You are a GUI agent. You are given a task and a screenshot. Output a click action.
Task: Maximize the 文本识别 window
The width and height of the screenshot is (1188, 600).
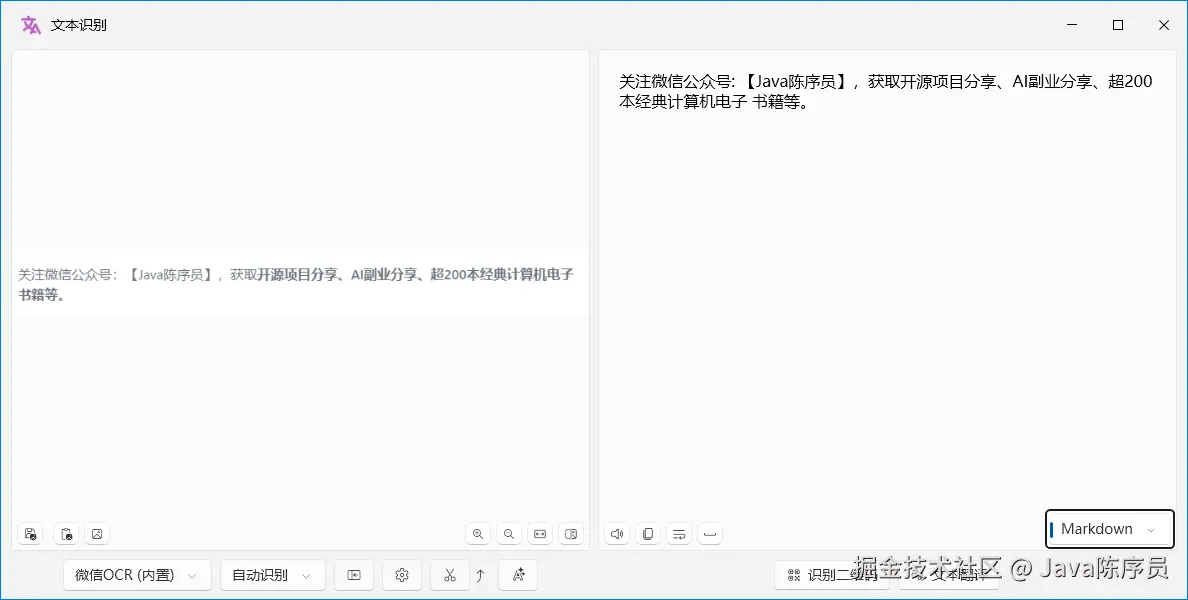tap(1118, 25)
